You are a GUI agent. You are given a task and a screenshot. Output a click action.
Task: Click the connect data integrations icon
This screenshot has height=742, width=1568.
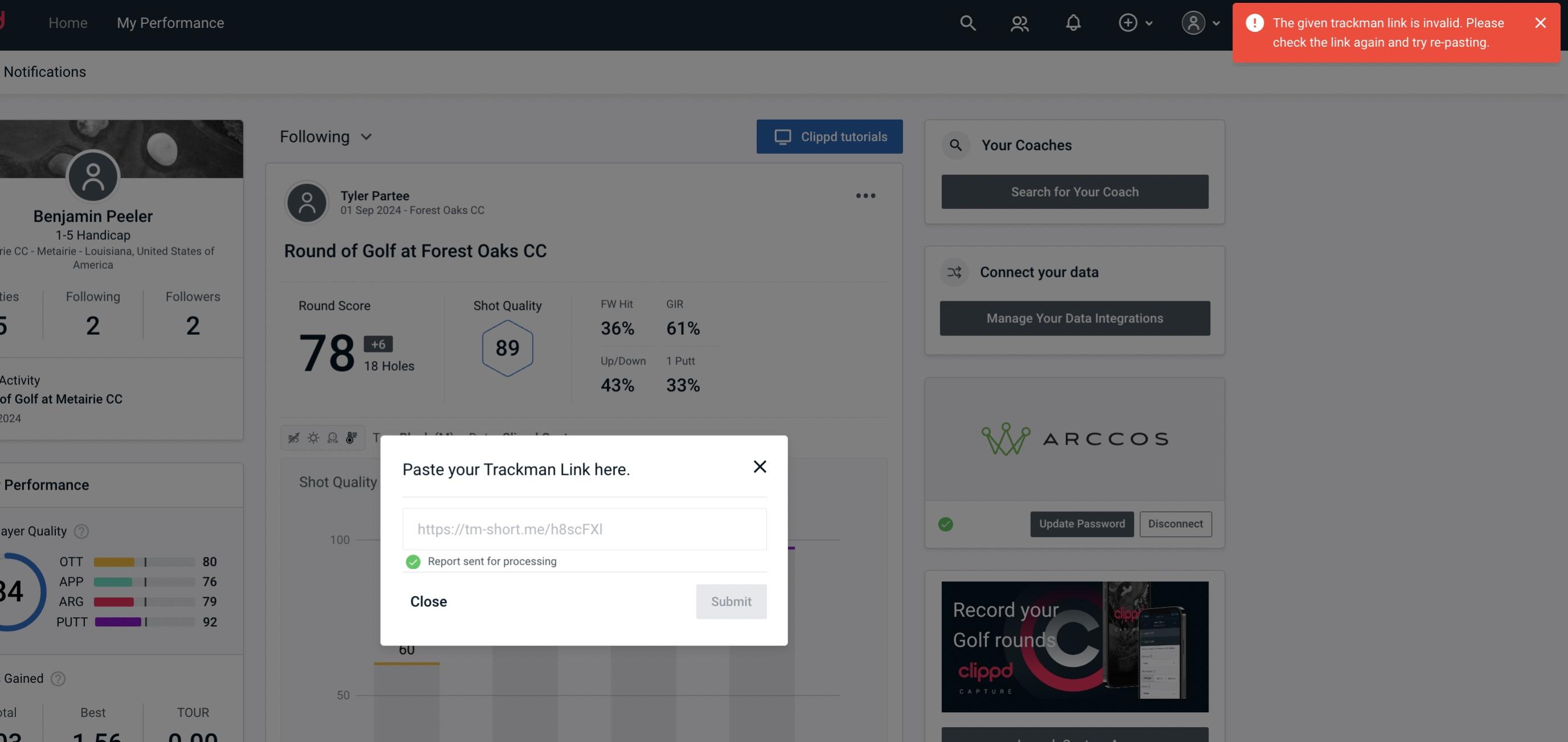(x=955, y=272)
